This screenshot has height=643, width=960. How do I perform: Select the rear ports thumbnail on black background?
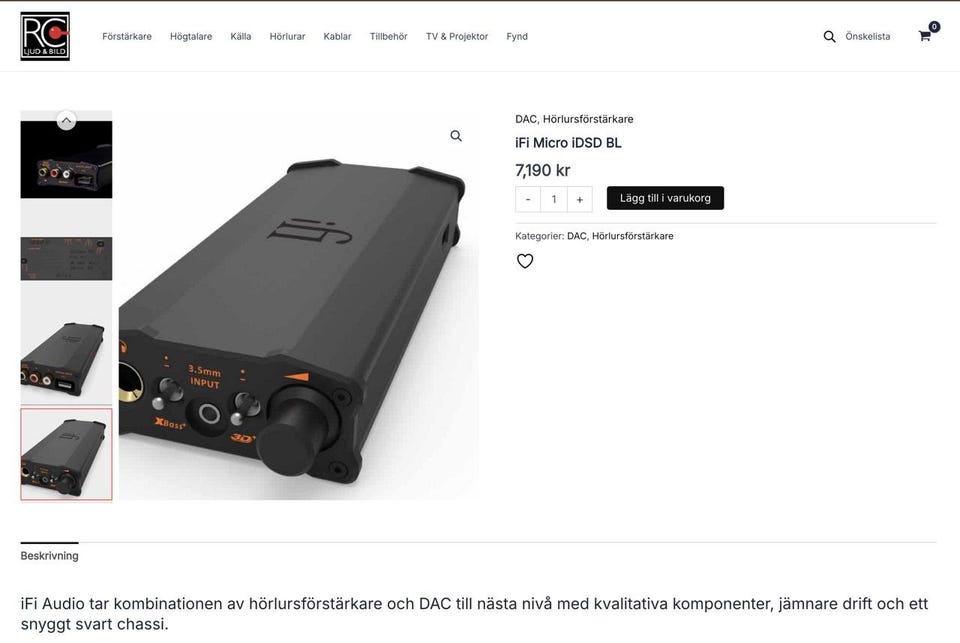pyautogui.click(x=66, y=159)
